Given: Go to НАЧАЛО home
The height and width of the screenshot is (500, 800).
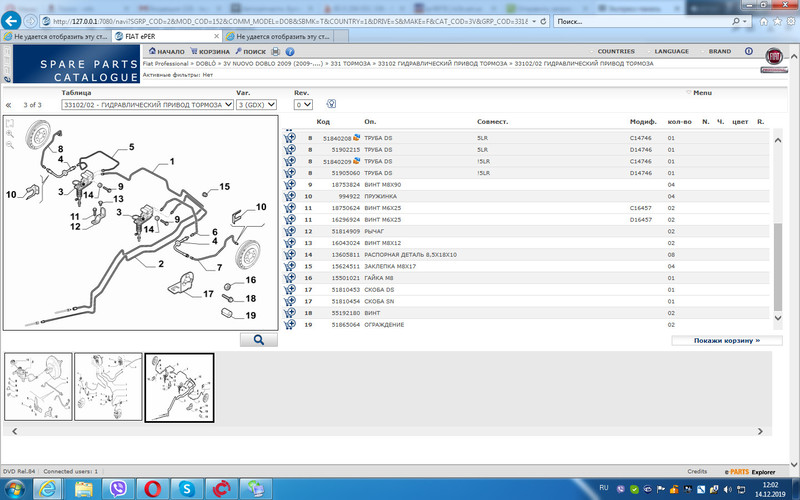Looking at the screenshot, I should click(166, 52).
